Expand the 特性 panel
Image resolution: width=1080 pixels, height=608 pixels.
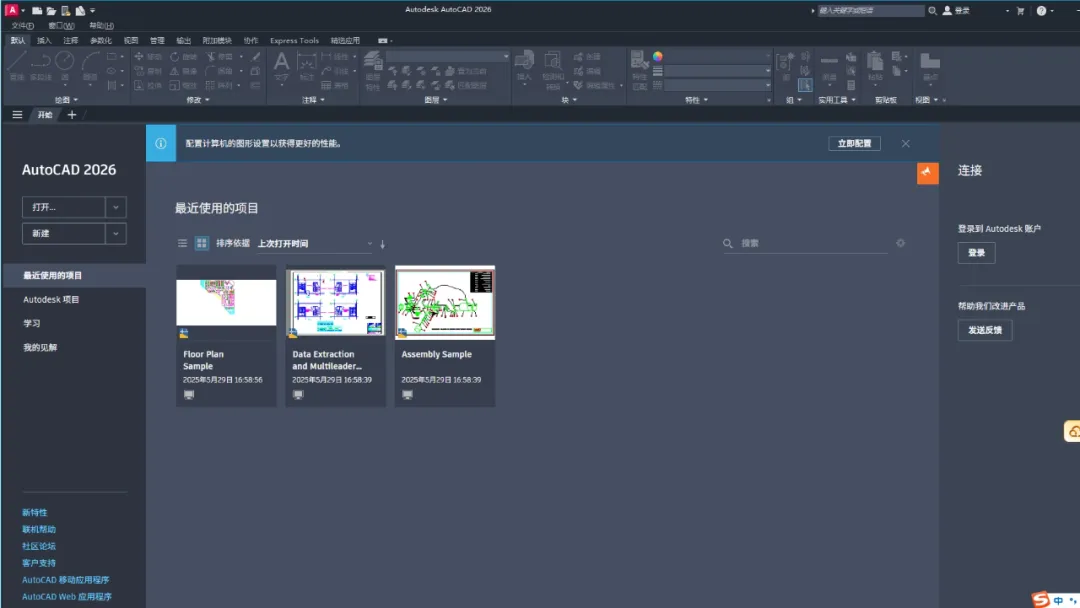(x=696, y=100)
